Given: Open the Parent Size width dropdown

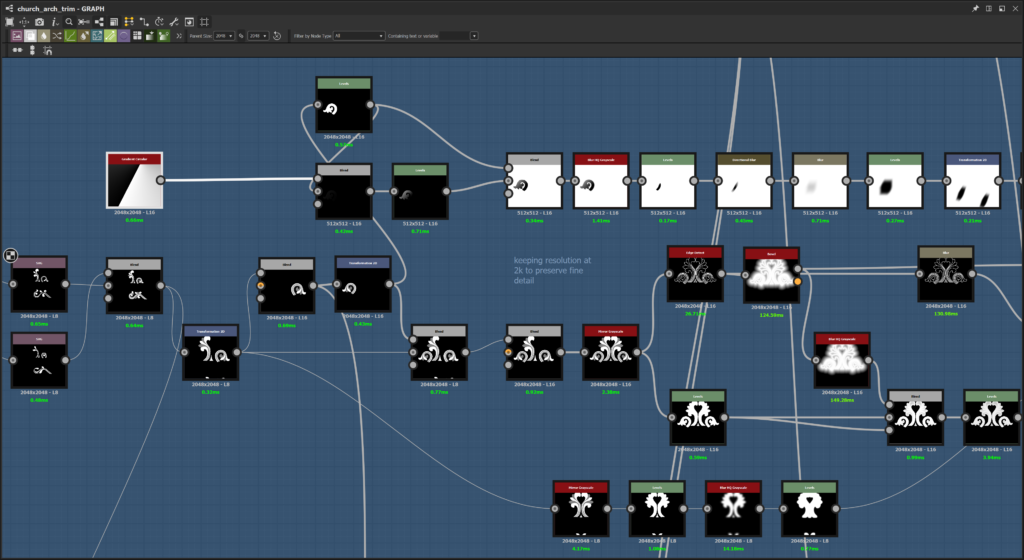Looking at the screenshot, I should click(x=224, y=36).
